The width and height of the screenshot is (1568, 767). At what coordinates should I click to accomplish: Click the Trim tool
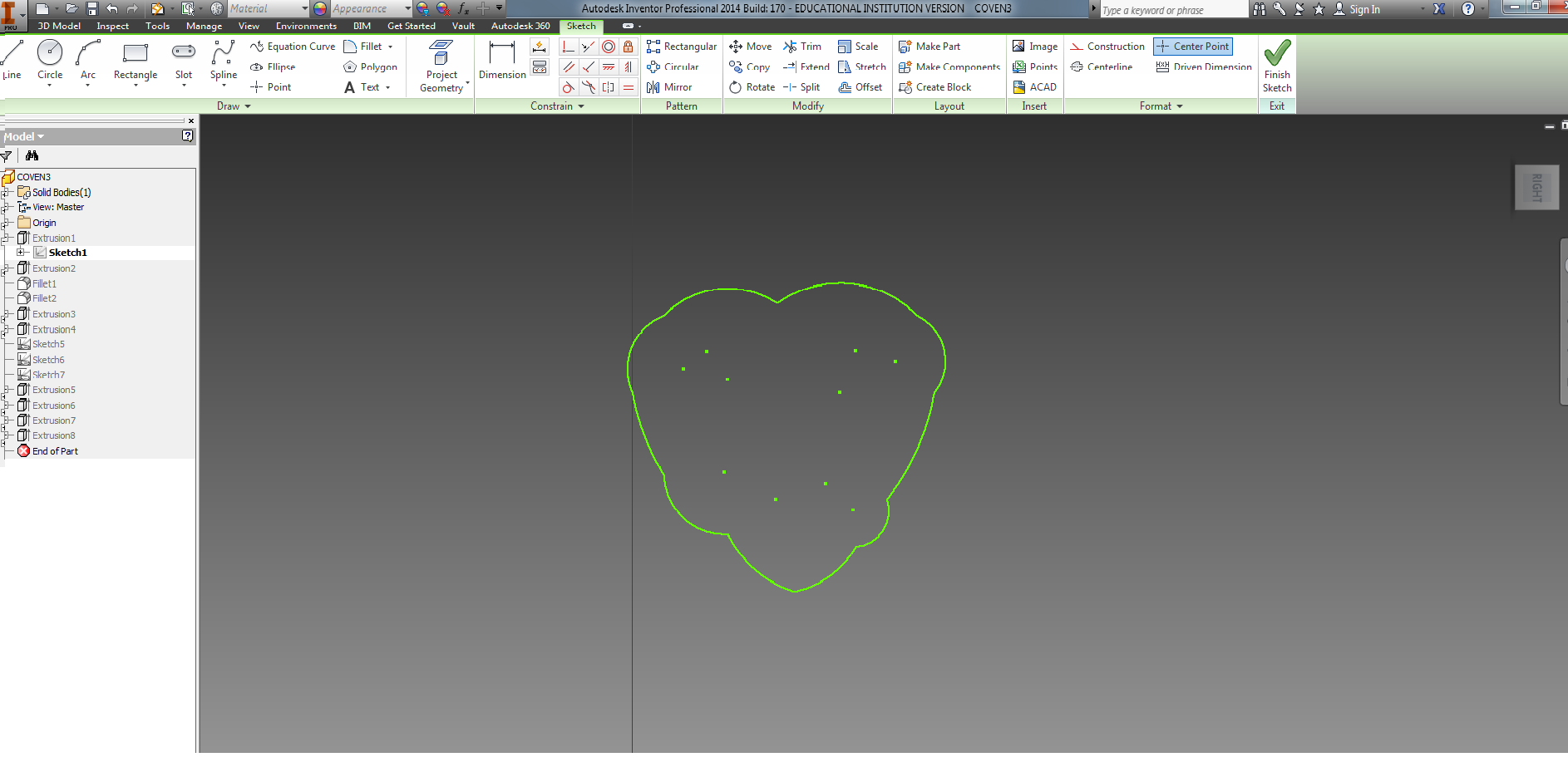tap(802, 47)
